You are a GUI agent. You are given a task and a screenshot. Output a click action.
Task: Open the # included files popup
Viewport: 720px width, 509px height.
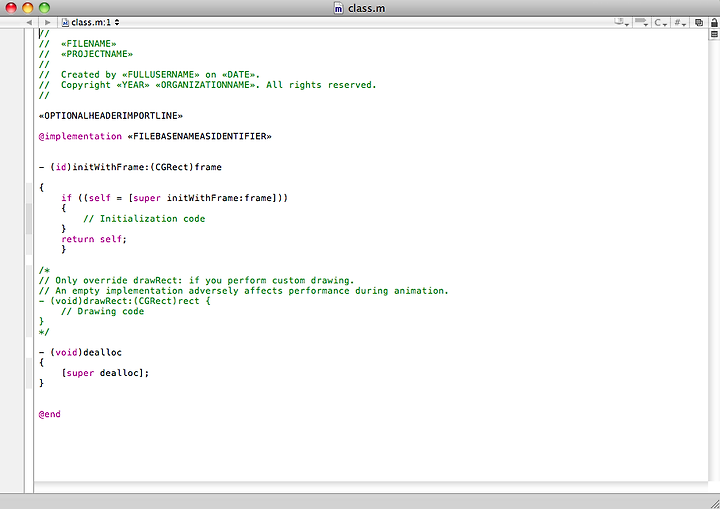[680, 22]
